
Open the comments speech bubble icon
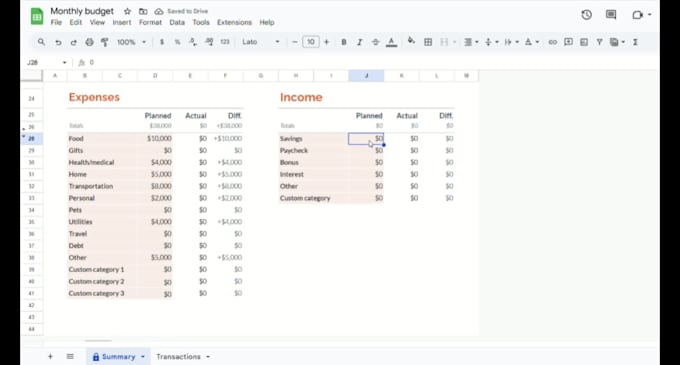click(611, 15)
